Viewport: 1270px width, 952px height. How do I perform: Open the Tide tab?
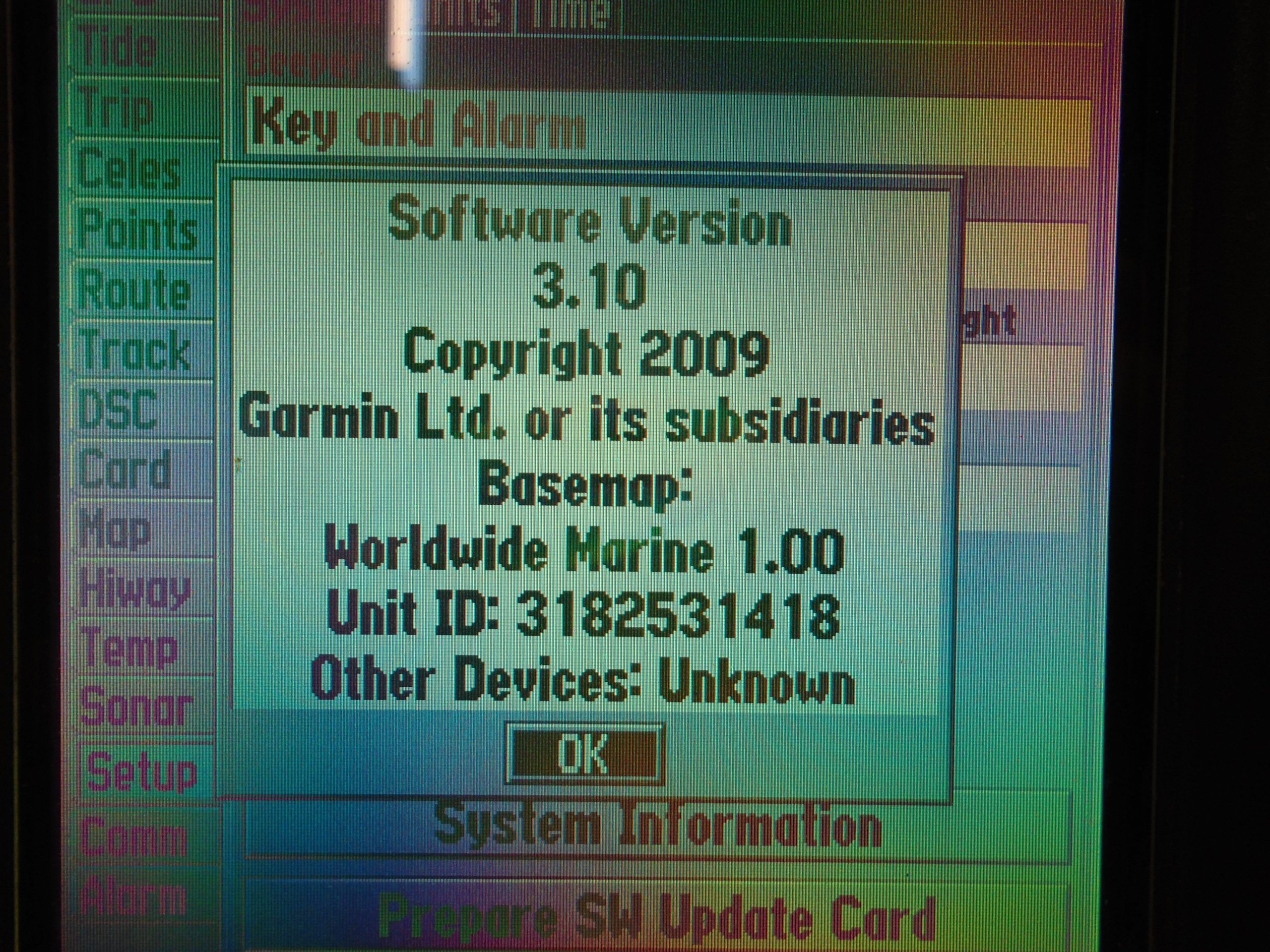tap(142, 48)
